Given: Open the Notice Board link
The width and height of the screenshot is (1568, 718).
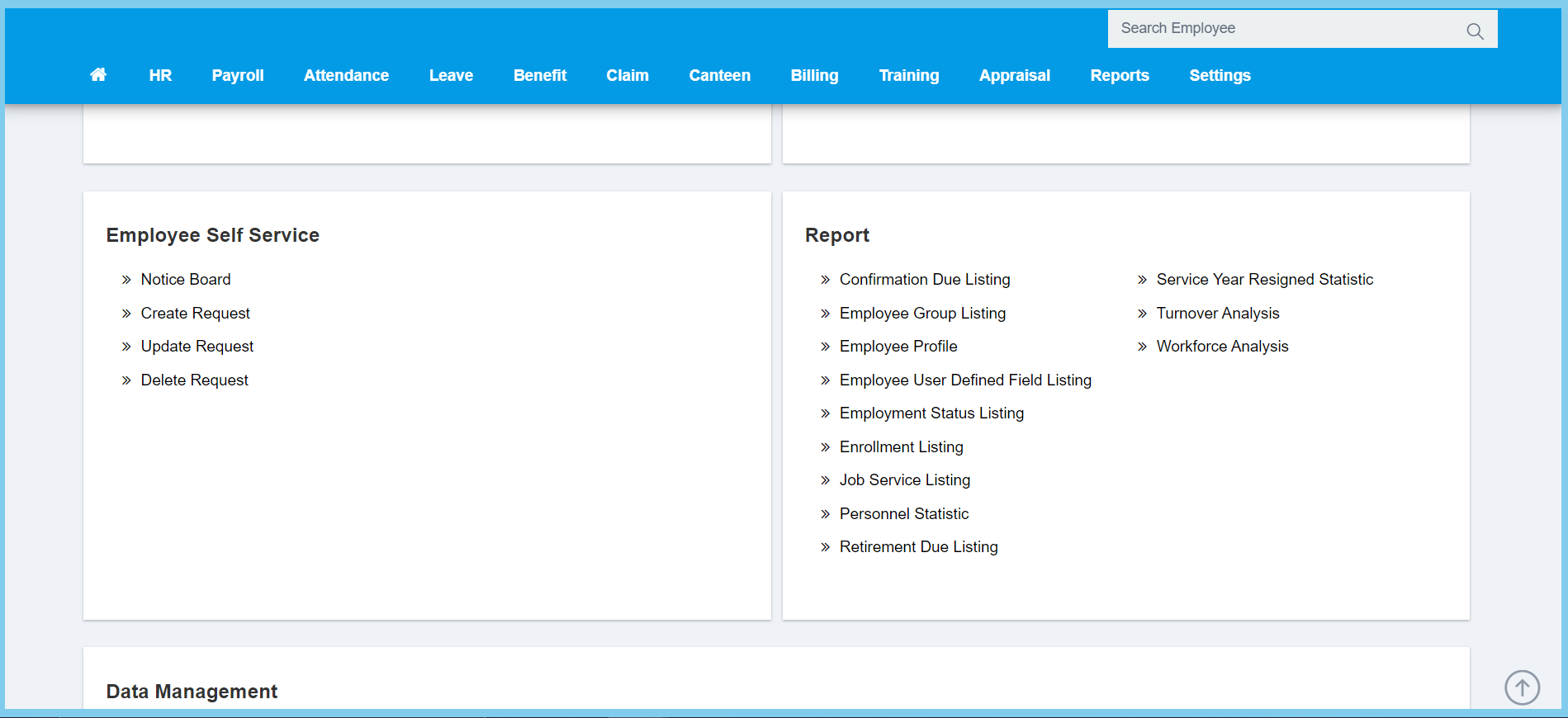Looking at the screenshot, I should [x=186, y=280].
